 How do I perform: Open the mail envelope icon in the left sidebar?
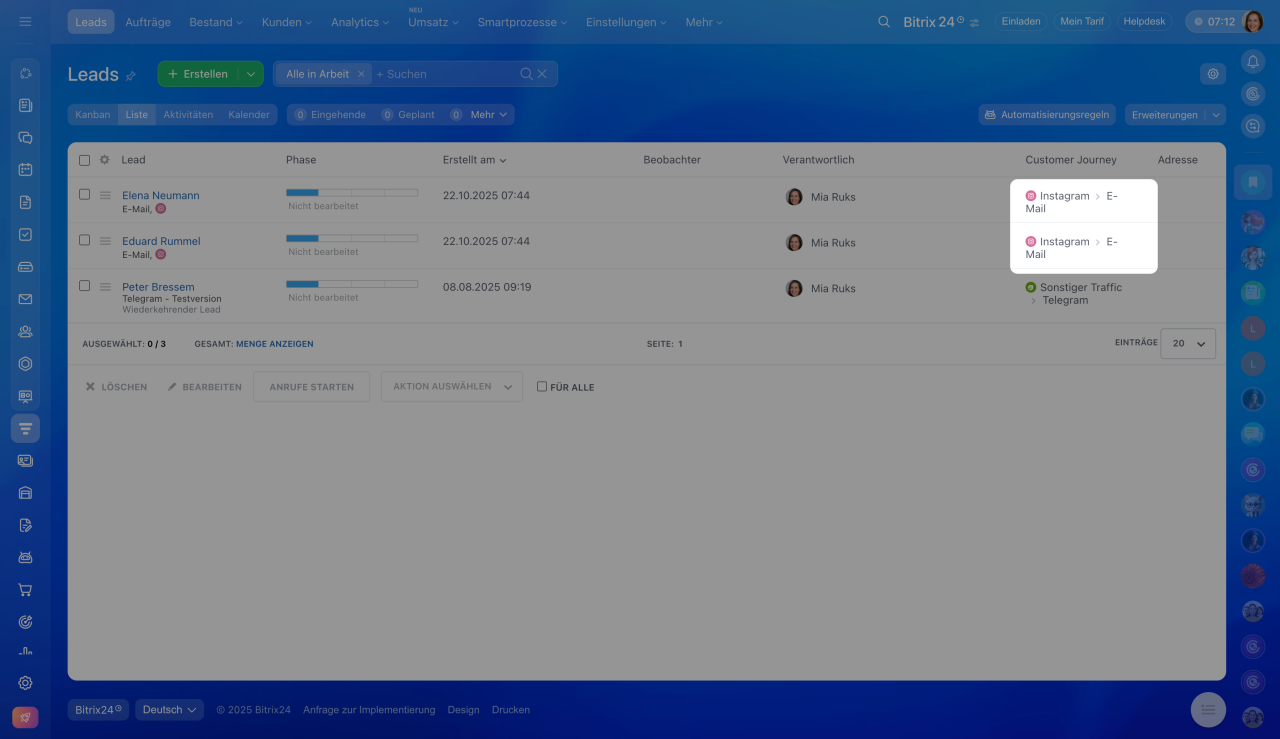point(26,299)
